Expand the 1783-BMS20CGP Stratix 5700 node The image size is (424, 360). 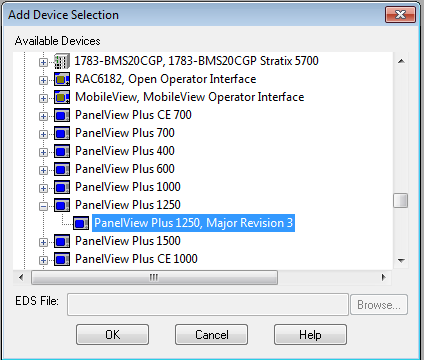pyautogui.click(x=43, y=62)
